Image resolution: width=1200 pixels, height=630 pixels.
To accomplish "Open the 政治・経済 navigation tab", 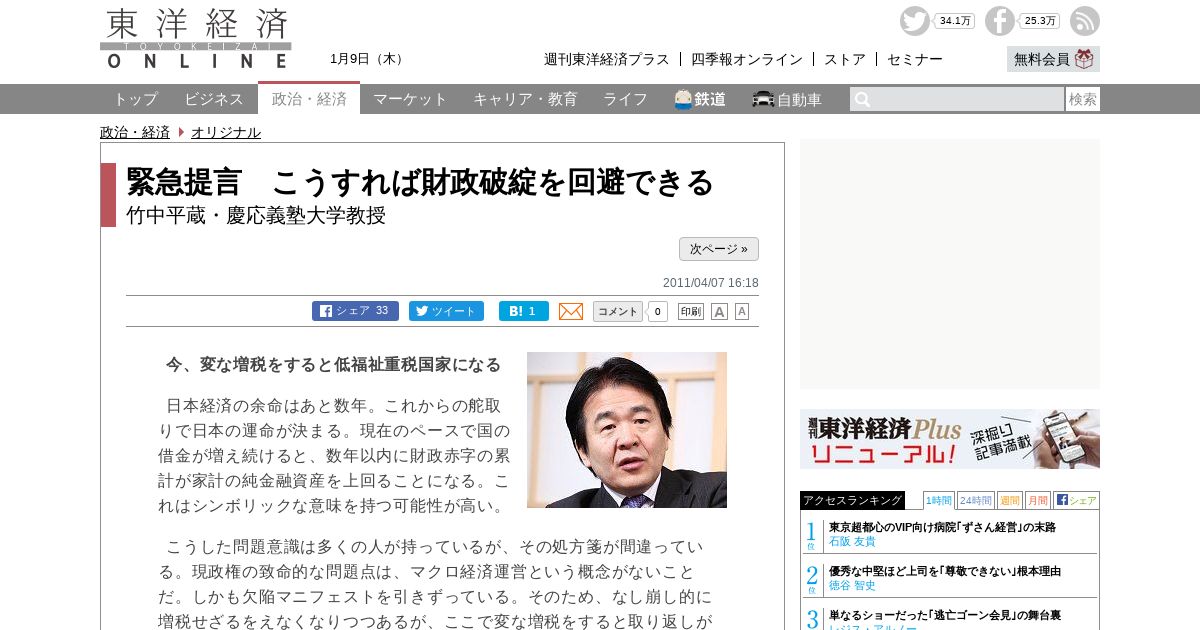I will (309, 98).
